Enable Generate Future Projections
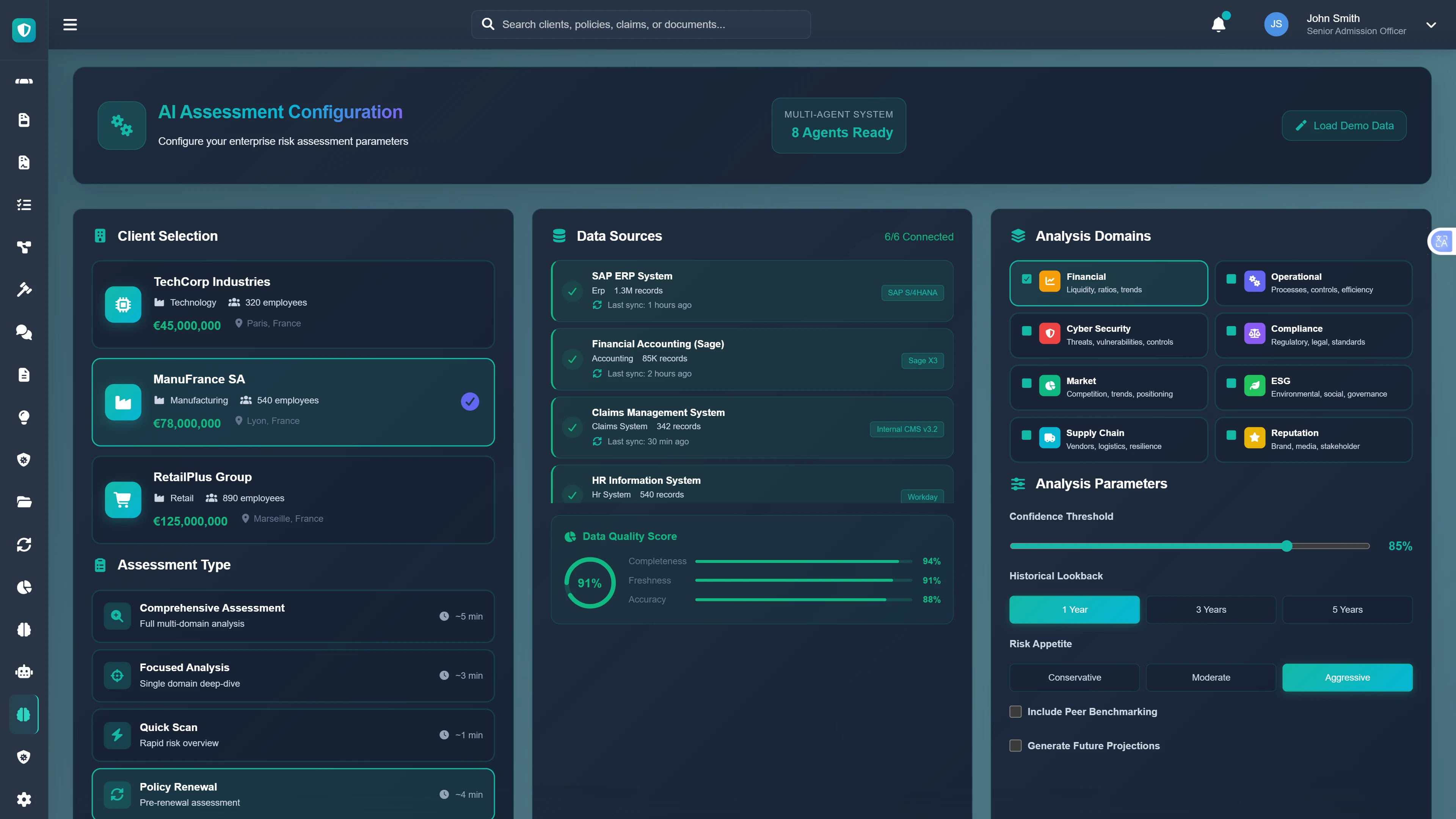Image resolution: width=1456 pixels, height=819 pixels. 1016,745
